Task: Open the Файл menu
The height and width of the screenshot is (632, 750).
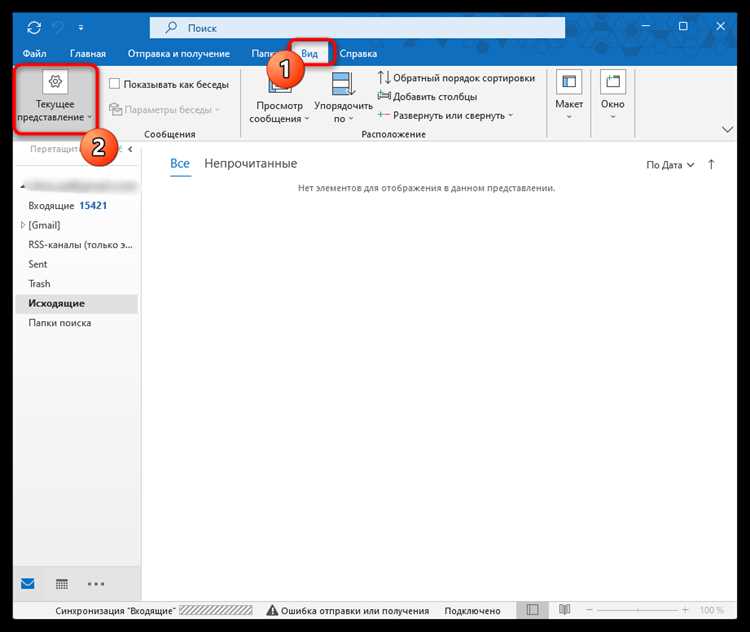Action: 34,54
